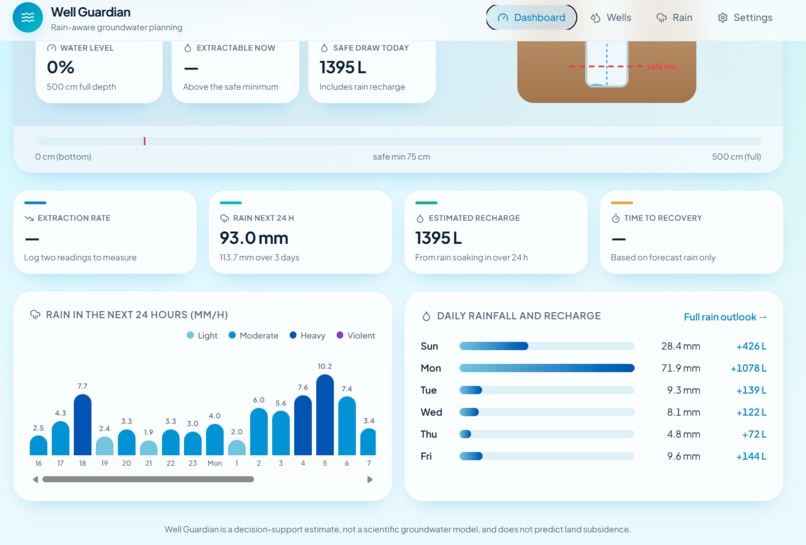Image resolution: width=806 pixels, height=545 pixels.
Task: Click "Log two readings to measure" text
Action: pyautogui.click(x=80, y=258)
